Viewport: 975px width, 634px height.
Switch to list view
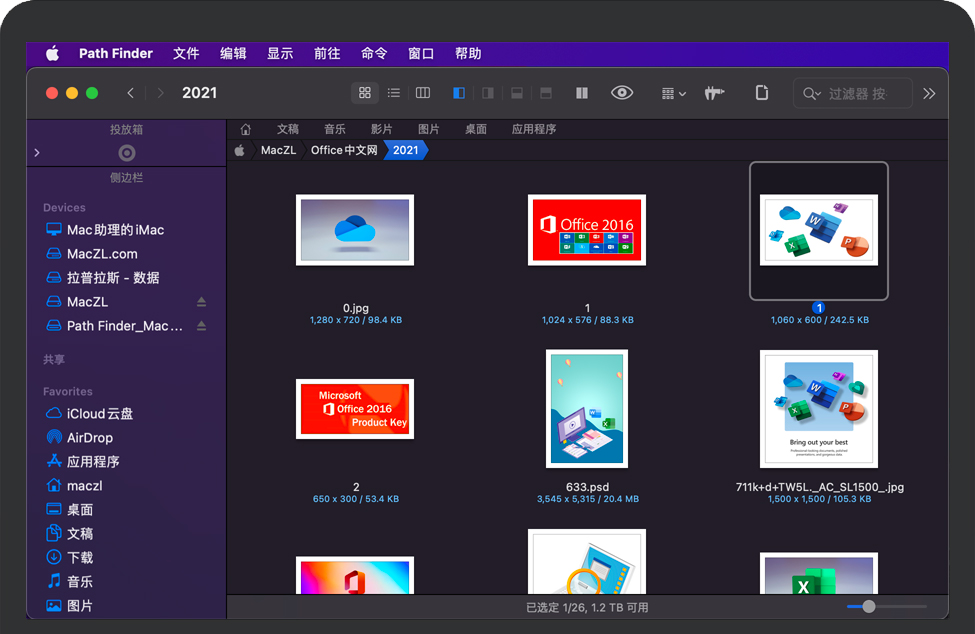point(394,93)
